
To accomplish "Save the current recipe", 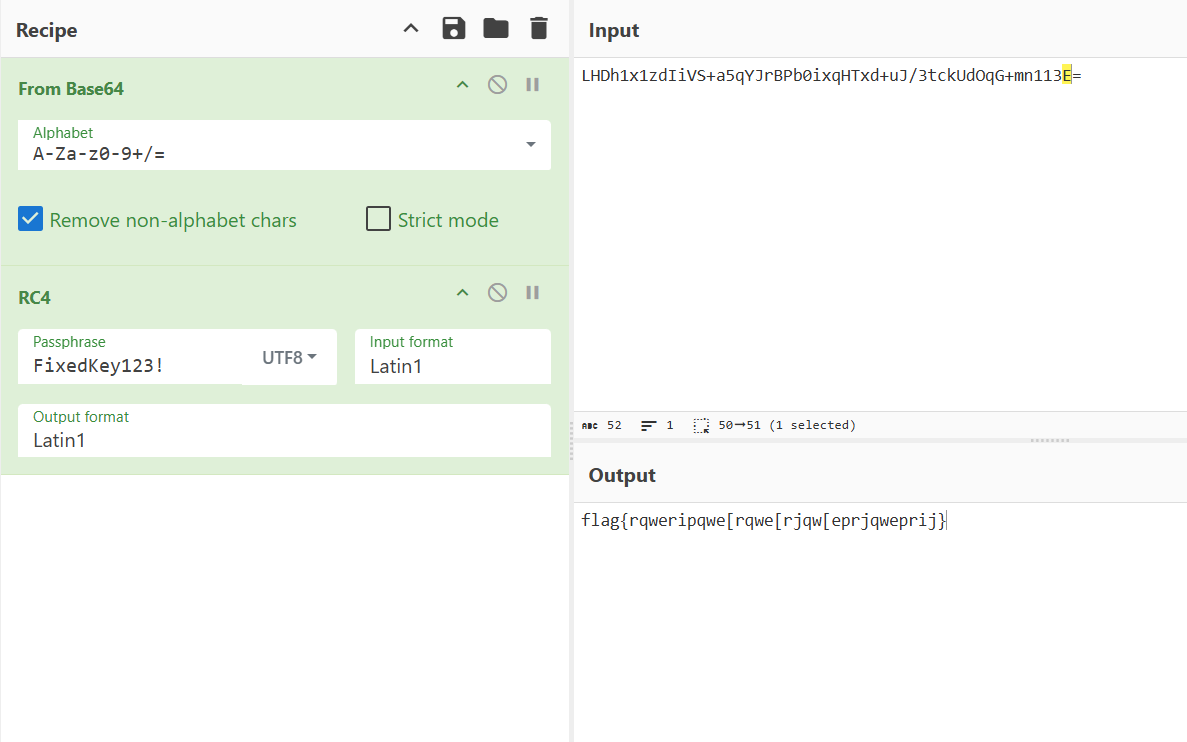I will [x=453, y=29].
